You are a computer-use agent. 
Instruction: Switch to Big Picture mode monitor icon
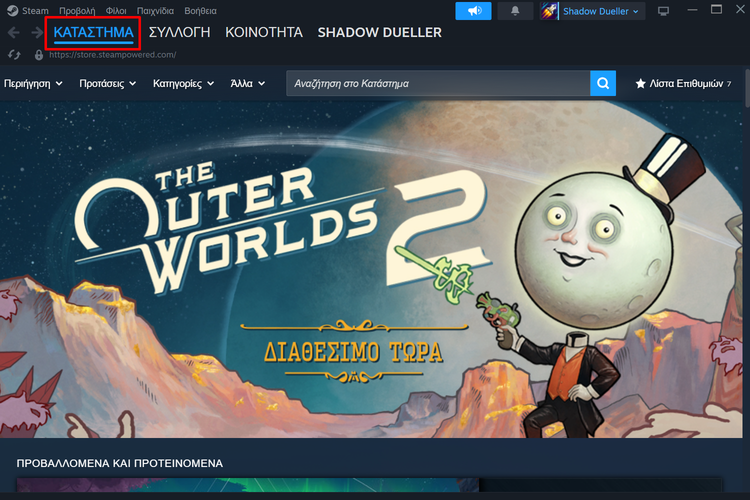point(663,11)
